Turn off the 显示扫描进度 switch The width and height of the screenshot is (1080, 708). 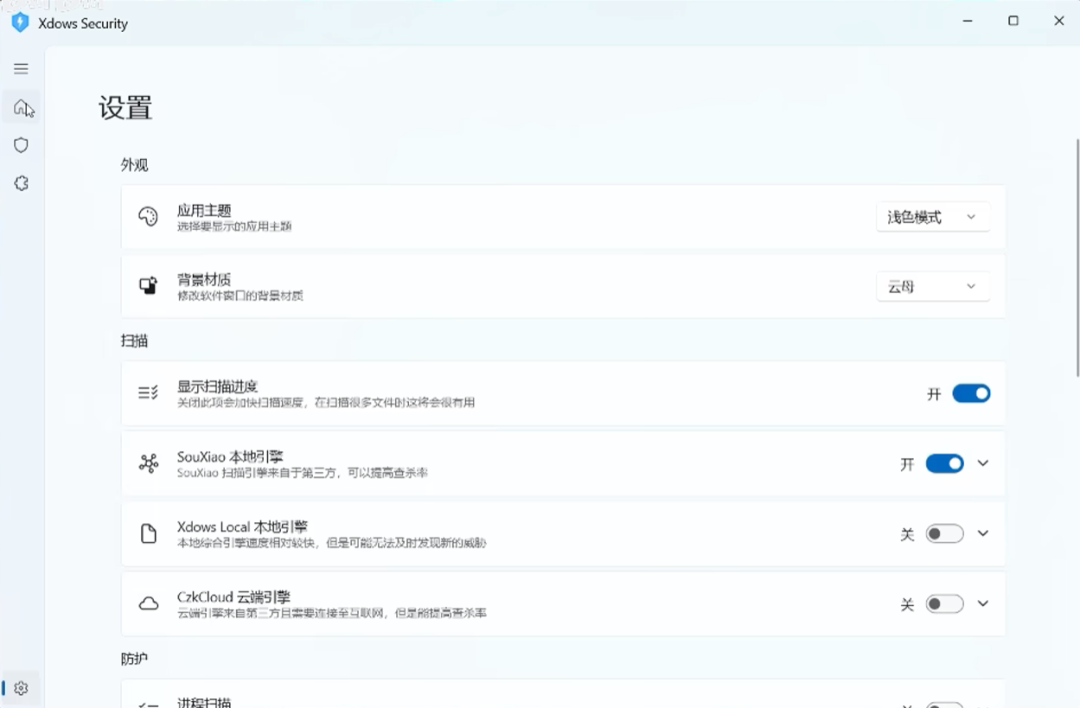971,393
